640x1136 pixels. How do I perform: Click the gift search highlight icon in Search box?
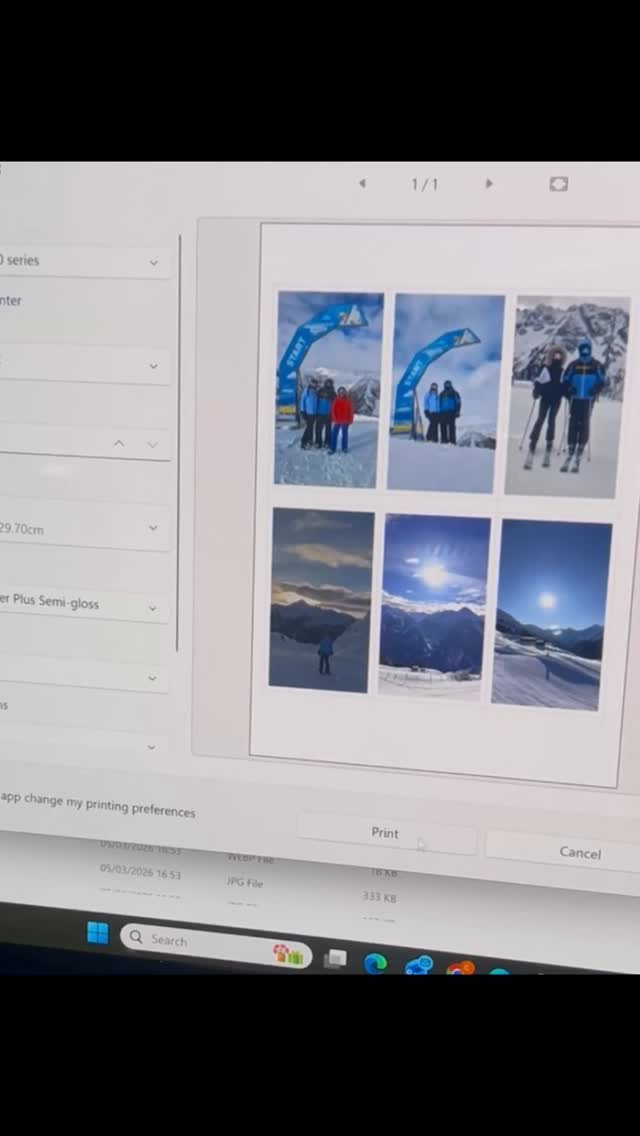coord(288,954)
